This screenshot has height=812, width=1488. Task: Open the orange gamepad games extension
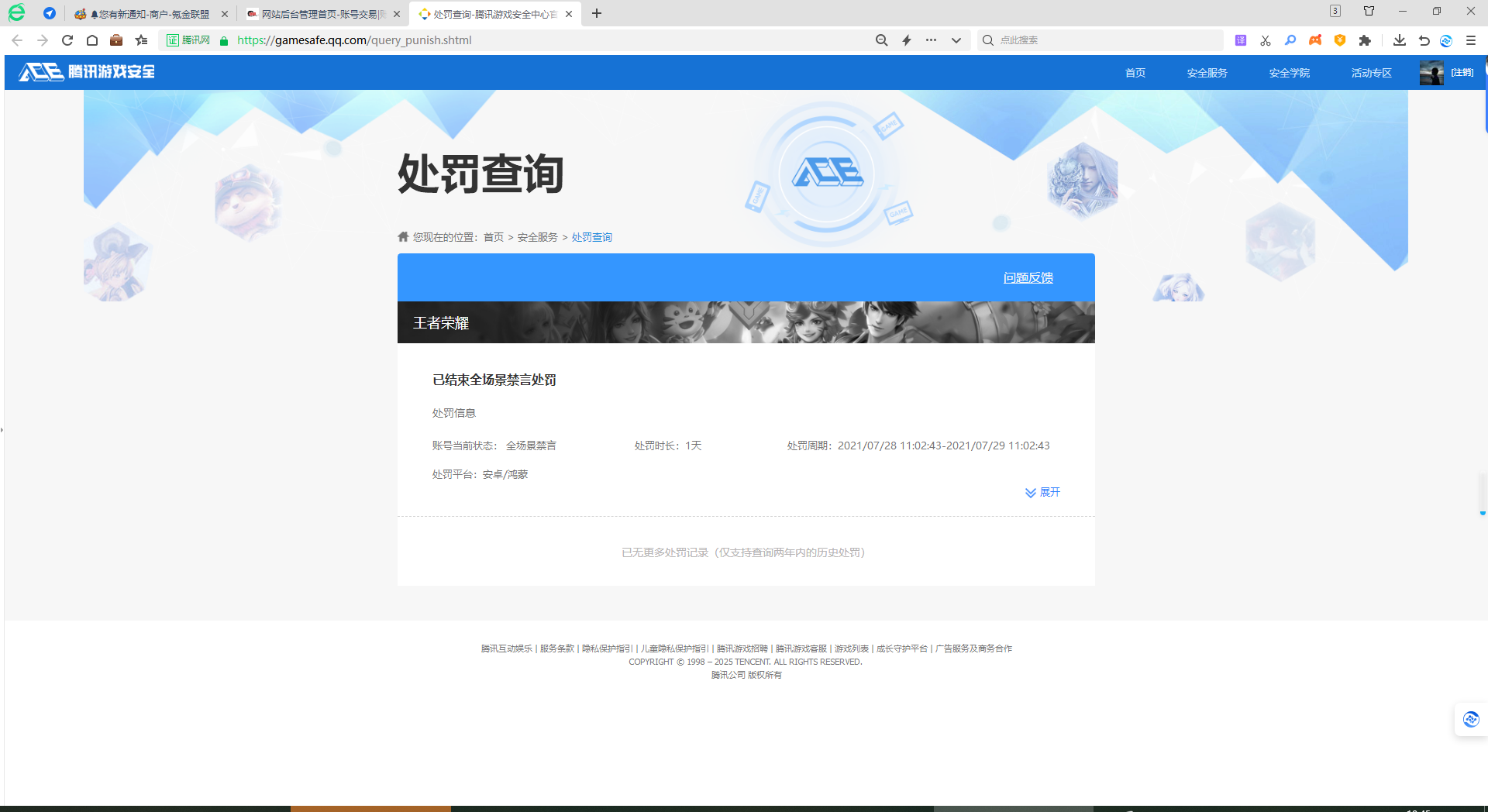point(1315,40)
